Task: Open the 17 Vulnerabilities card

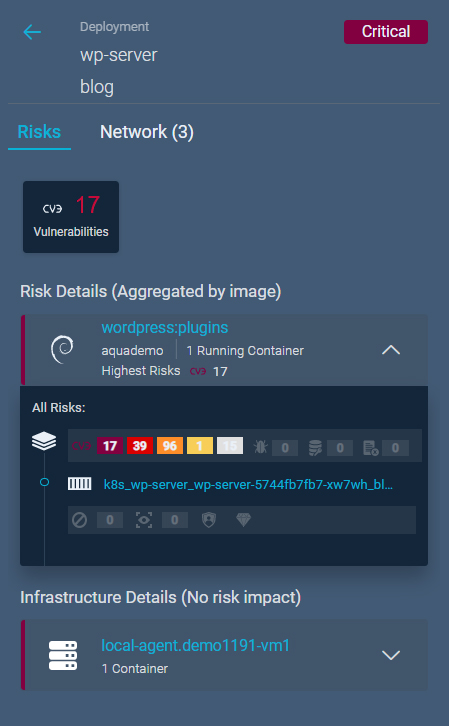Action: 71,217
